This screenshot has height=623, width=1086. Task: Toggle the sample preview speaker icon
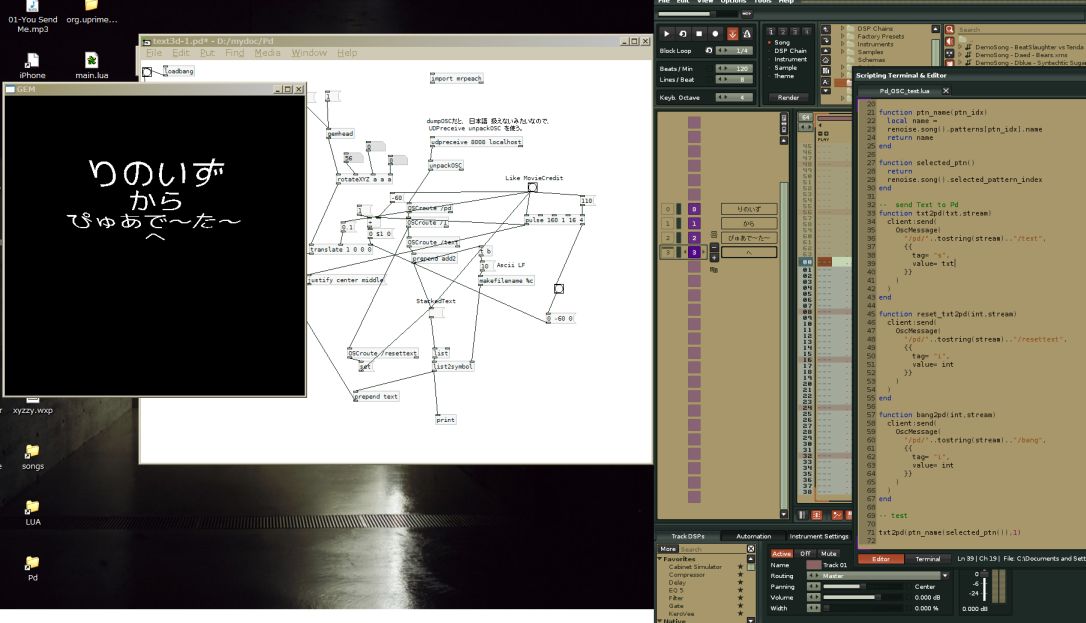pyautogui.click(x=950, y=42)
